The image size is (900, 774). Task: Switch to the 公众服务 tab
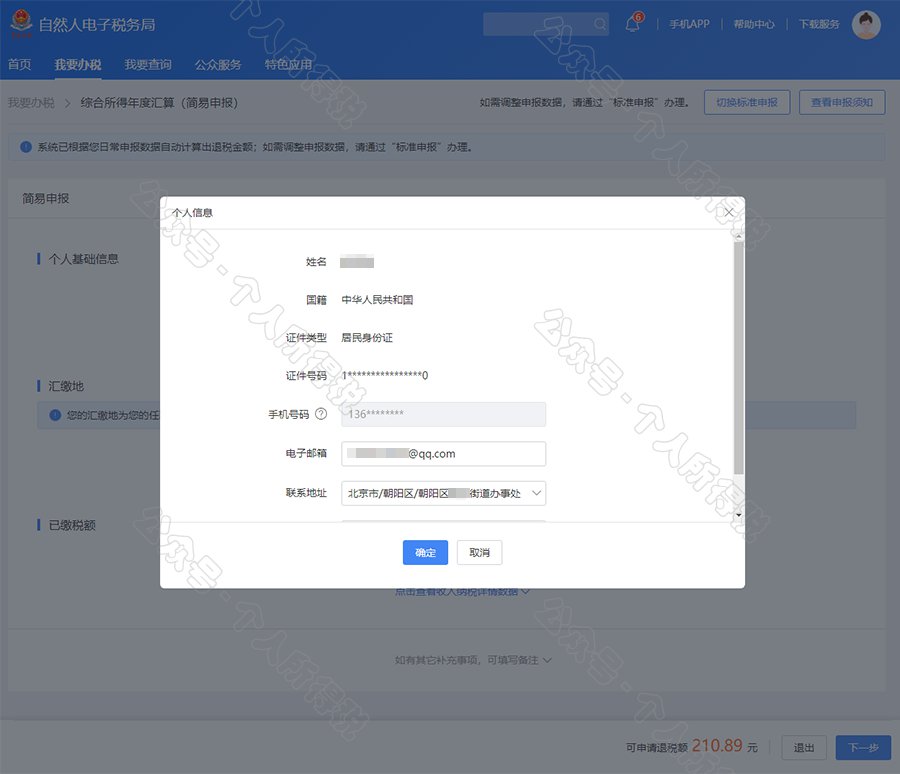[218, 65]
